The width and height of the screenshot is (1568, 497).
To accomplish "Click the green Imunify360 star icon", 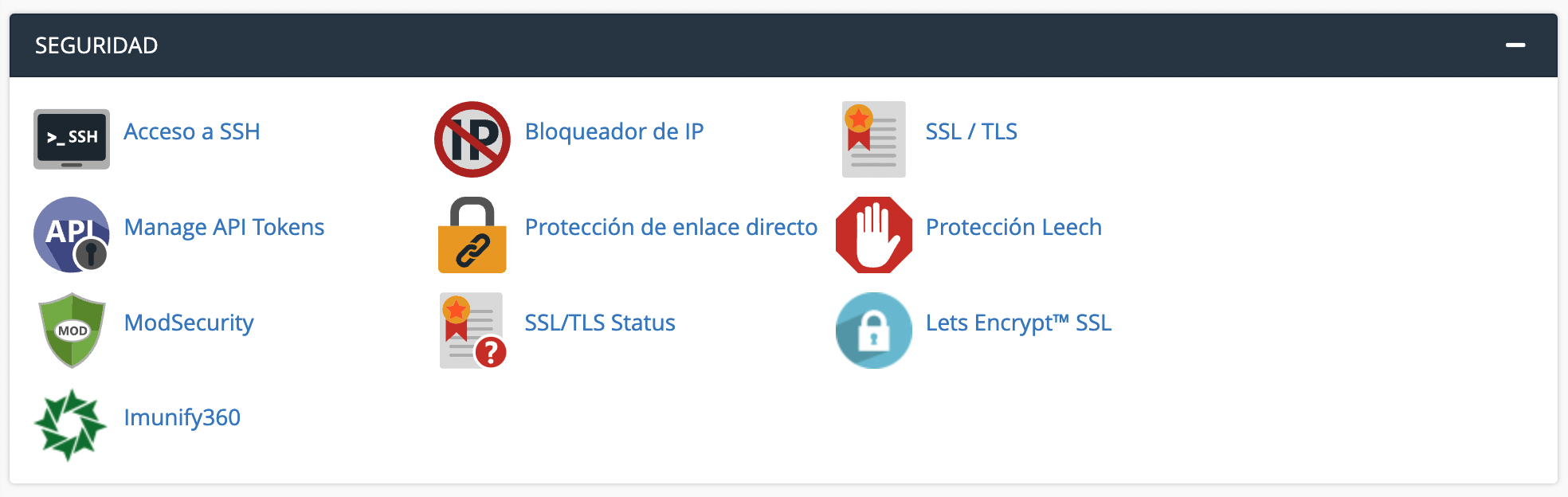I will click(70, 425).
